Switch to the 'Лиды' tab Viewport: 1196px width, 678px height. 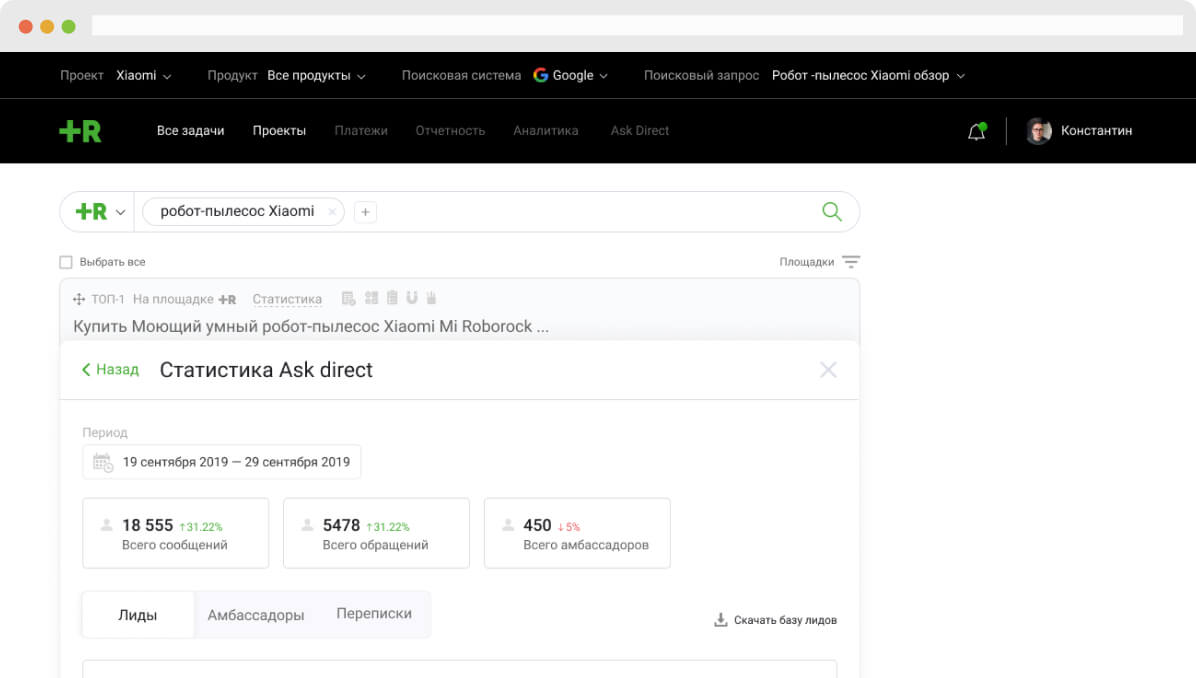click(x=137, y=615)
